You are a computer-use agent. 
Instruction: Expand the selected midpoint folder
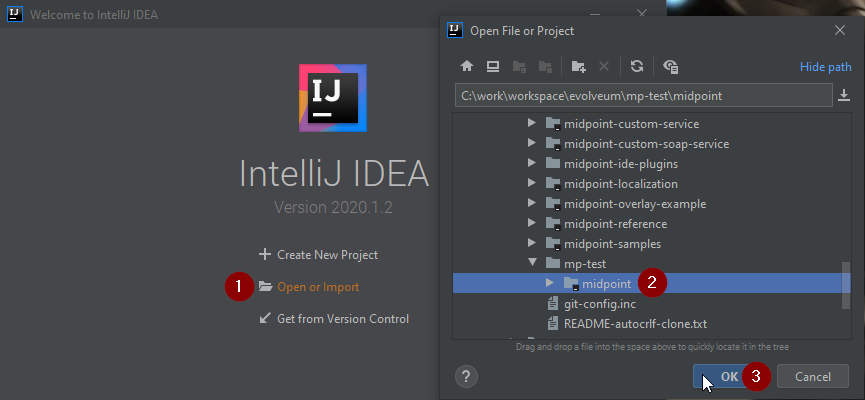click(x=549, y=283)
